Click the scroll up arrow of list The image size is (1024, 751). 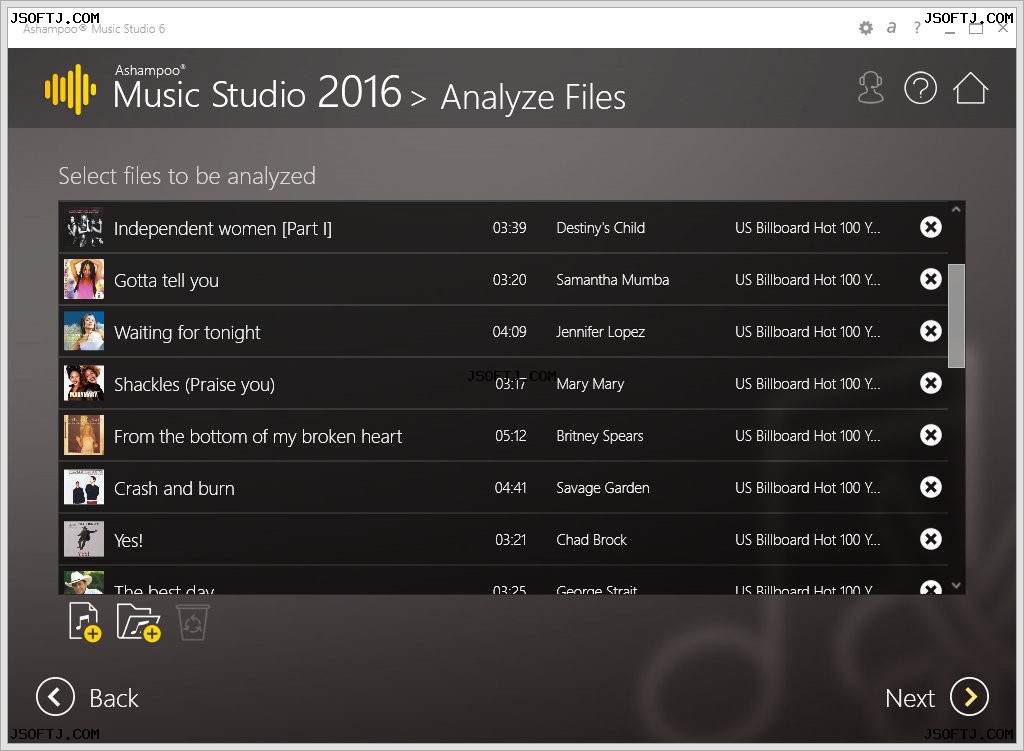[956, 210]
